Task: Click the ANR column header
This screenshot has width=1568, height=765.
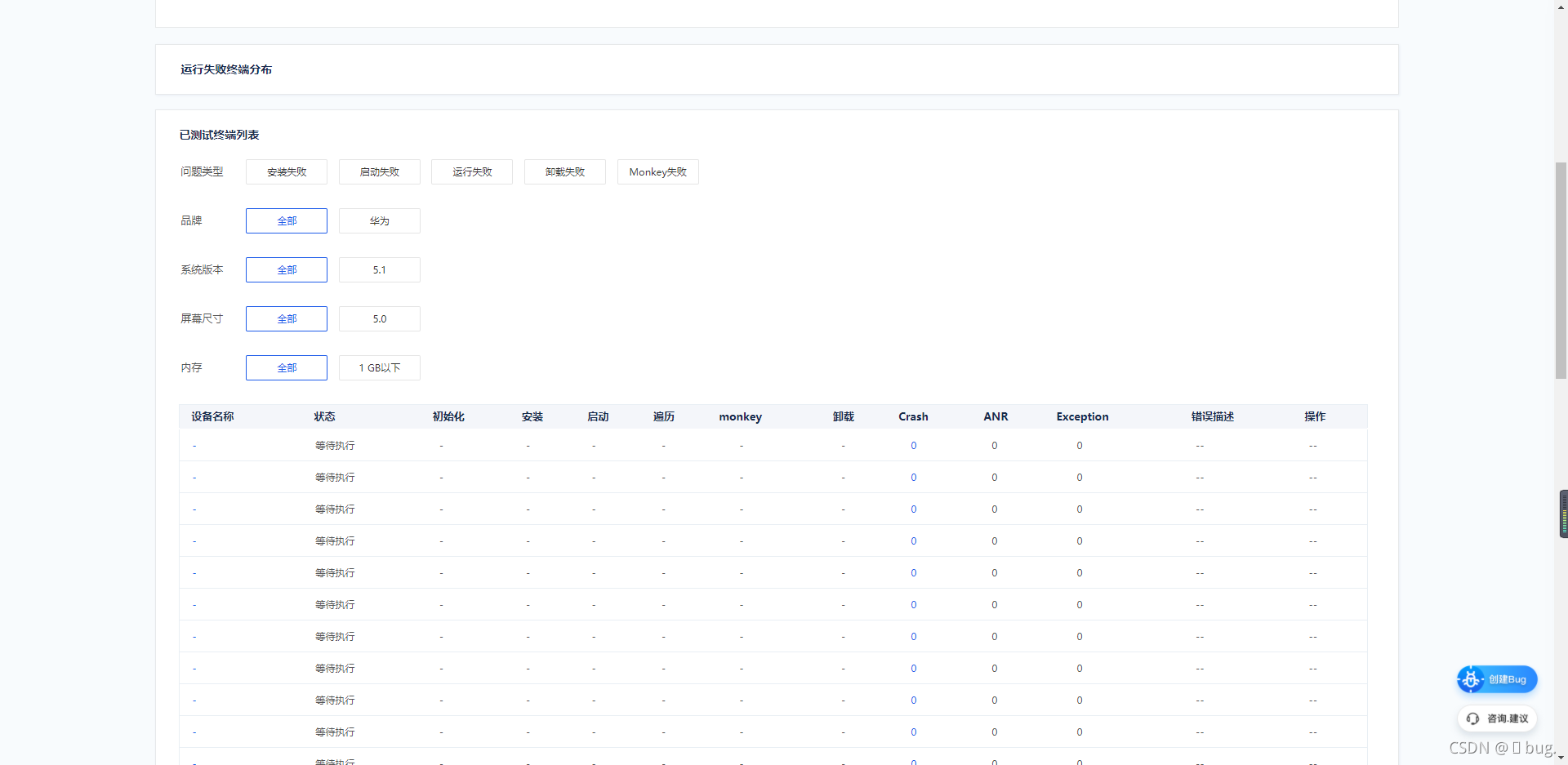Action: pos(996,416)
